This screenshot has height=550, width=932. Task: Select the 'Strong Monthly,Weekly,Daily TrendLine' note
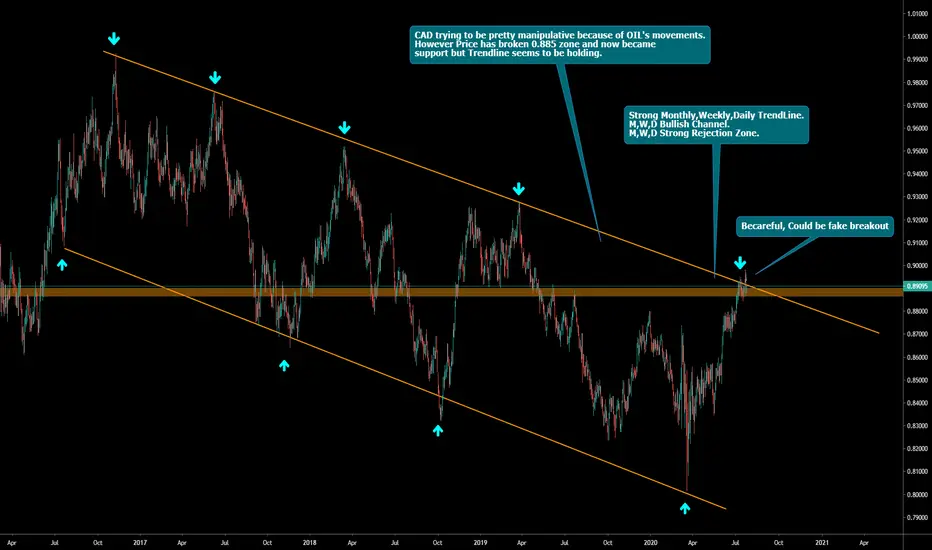tap(716, 124)
